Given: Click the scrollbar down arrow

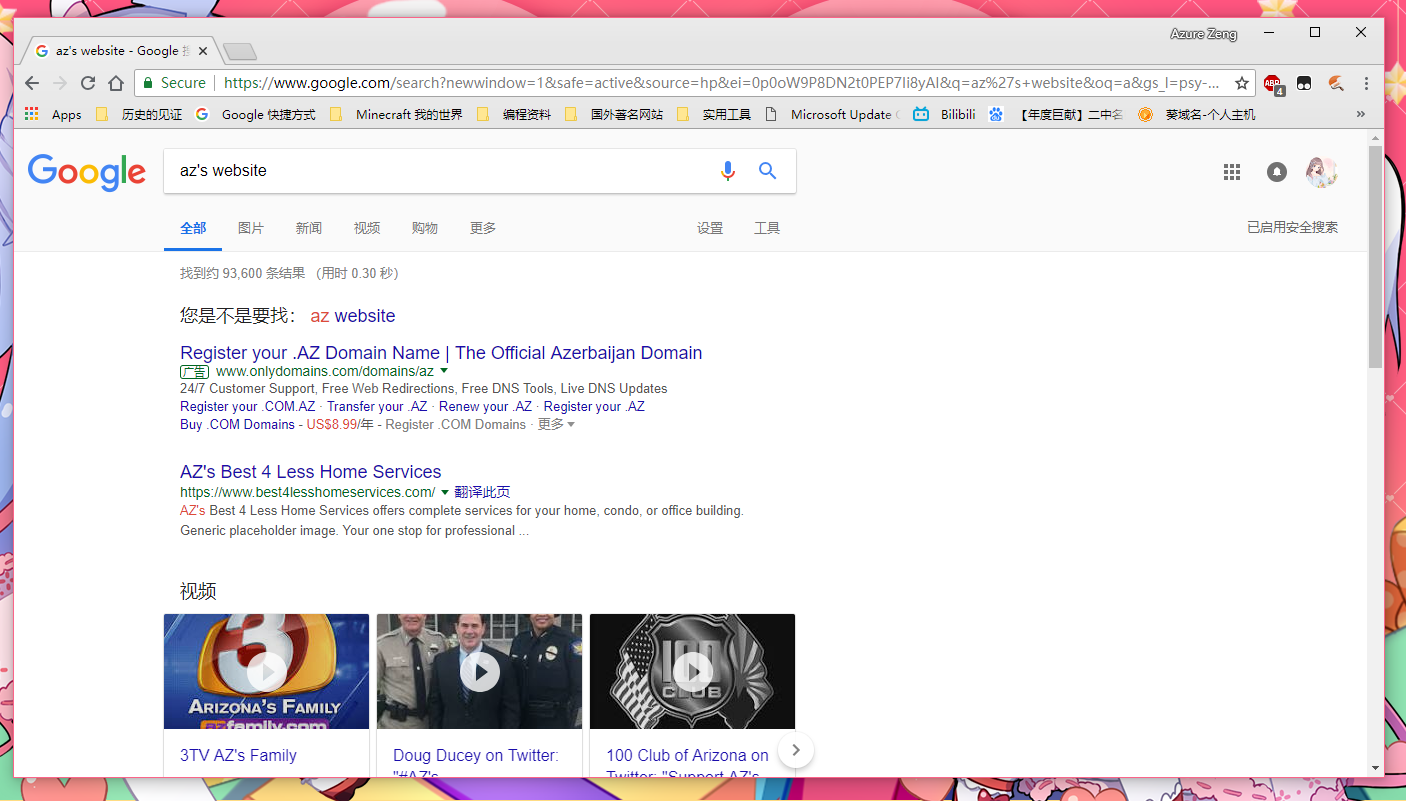Looking at the screenshot, I should point(1376,768).
